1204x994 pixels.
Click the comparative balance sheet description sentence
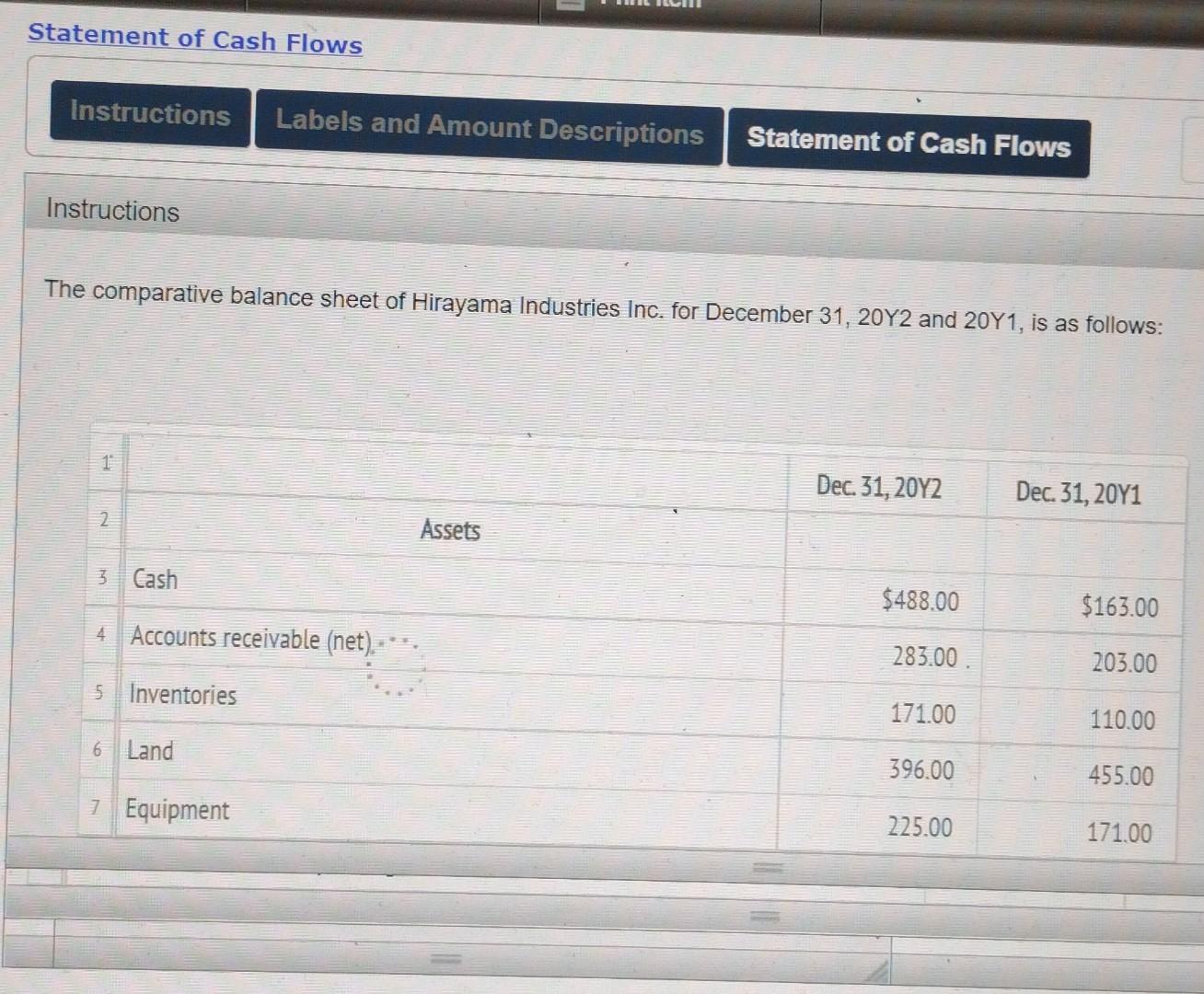coord(604,307)
